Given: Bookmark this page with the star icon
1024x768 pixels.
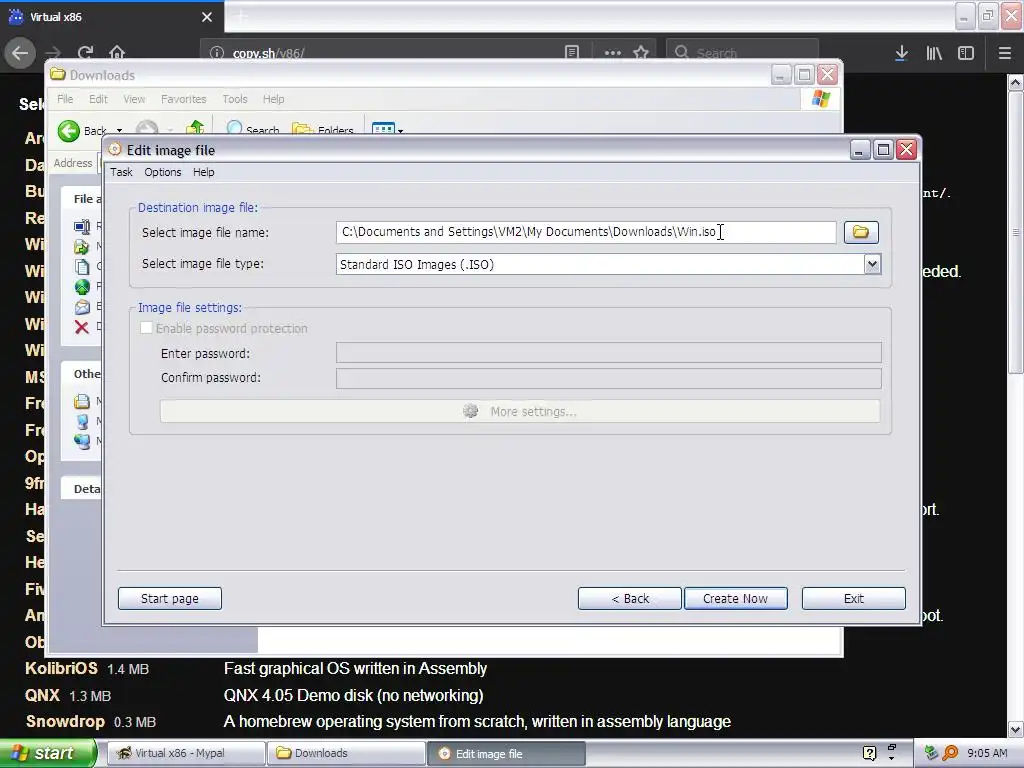Looking at the screenshot, I should [x=641, y=53].
